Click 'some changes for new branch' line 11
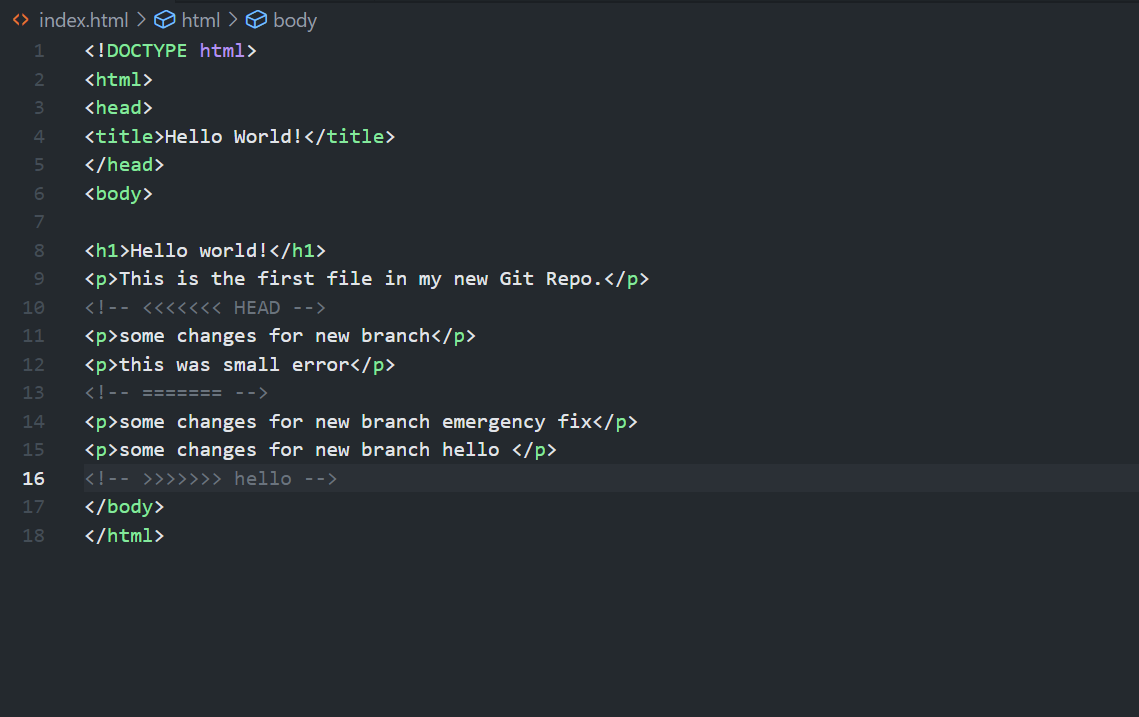1139x717 pixels. tap(280, 336)
